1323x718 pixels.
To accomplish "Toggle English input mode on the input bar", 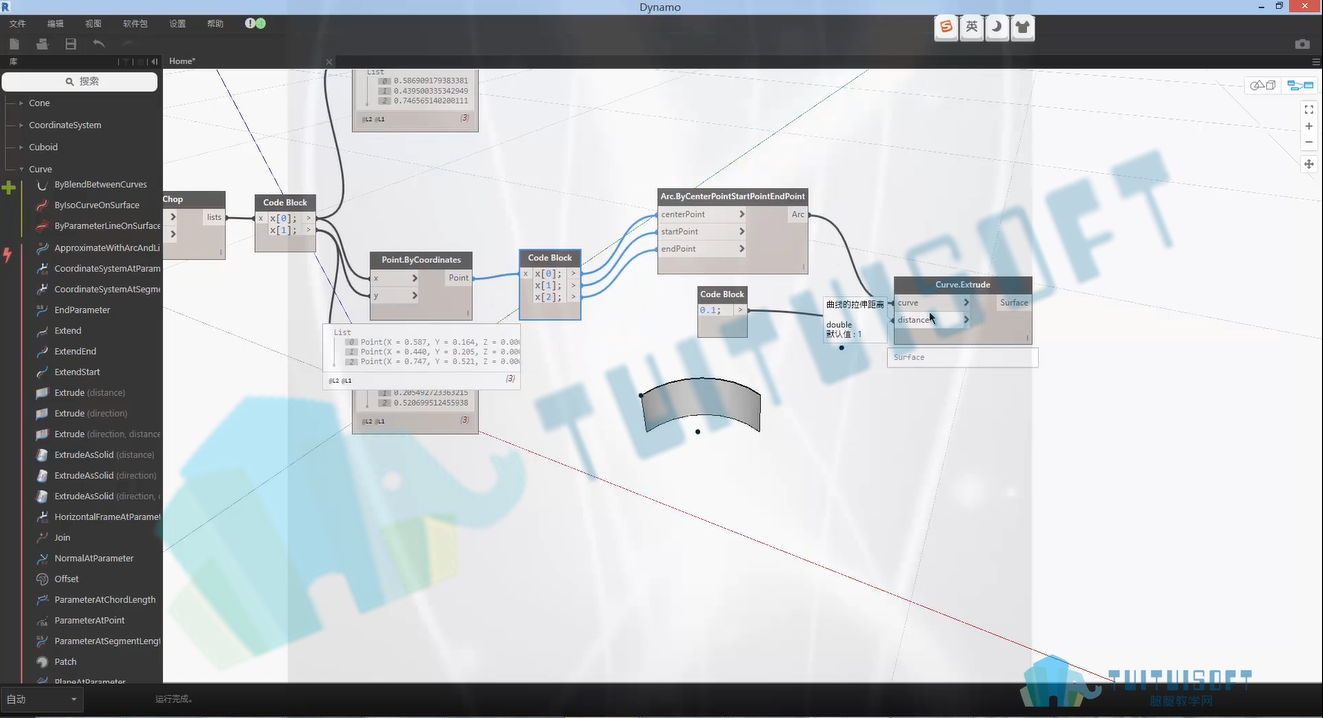I will tap(971, 27).
